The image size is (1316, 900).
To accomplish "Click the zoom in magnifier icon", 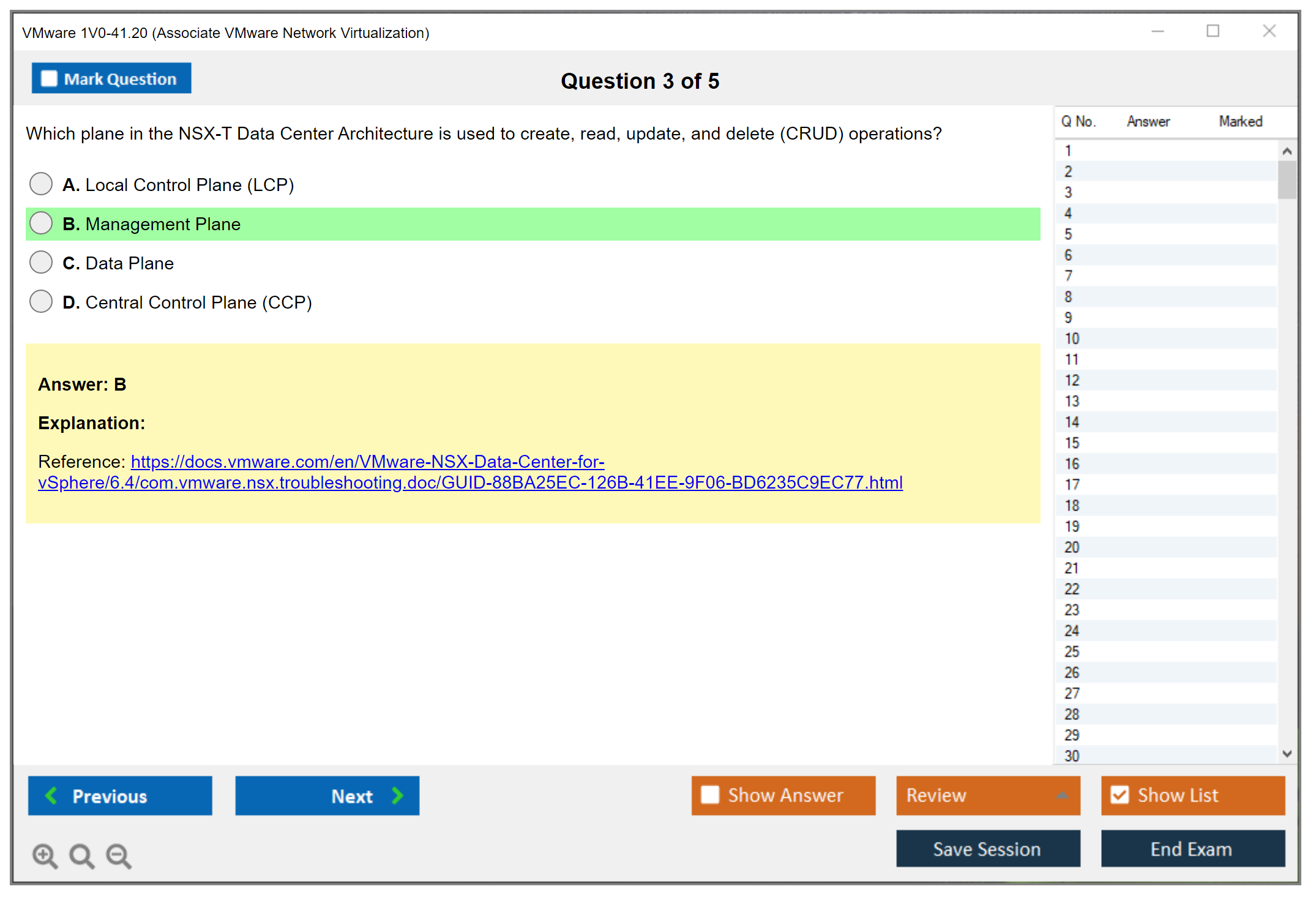I will (45, 855).
